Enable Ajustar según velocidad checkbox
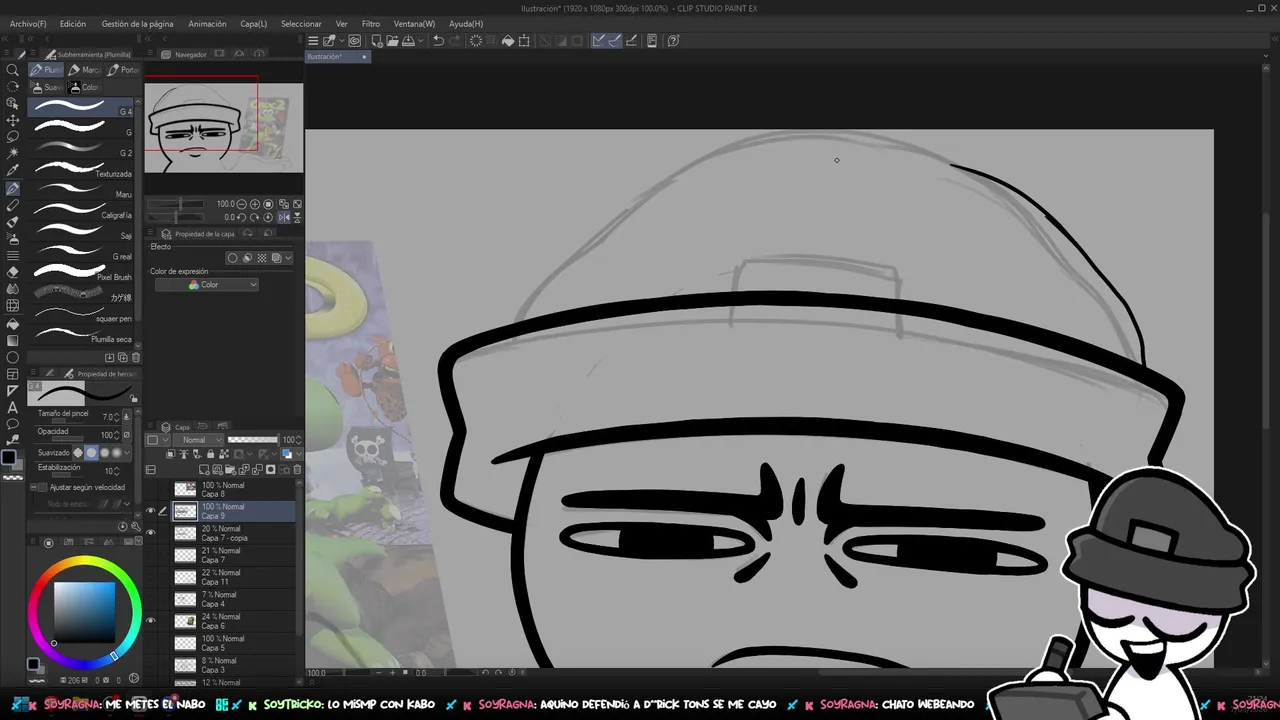 [x=42, y=488]
